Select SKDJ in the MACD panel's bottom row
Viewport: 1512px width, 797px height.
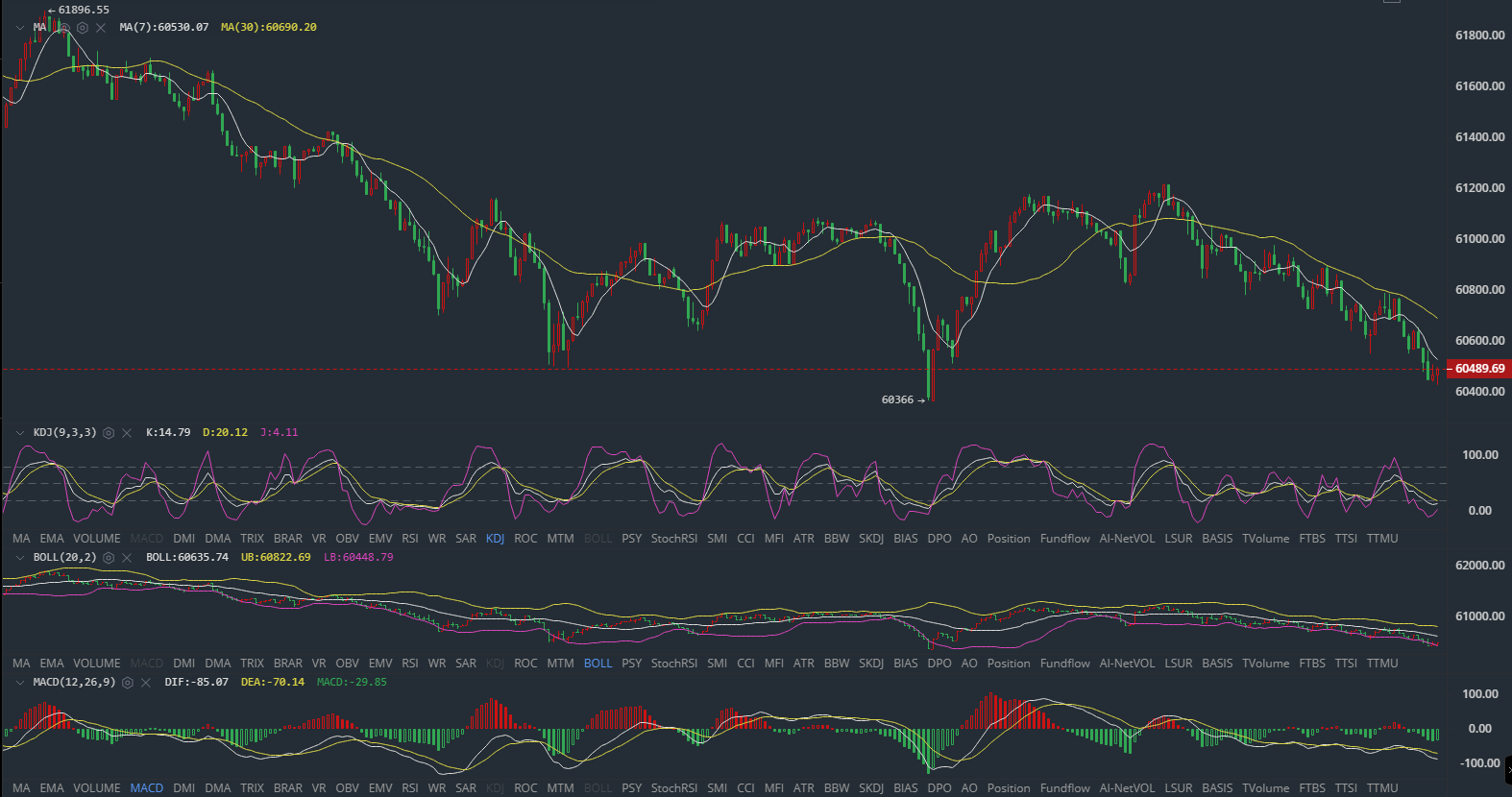tap(871, 788)
